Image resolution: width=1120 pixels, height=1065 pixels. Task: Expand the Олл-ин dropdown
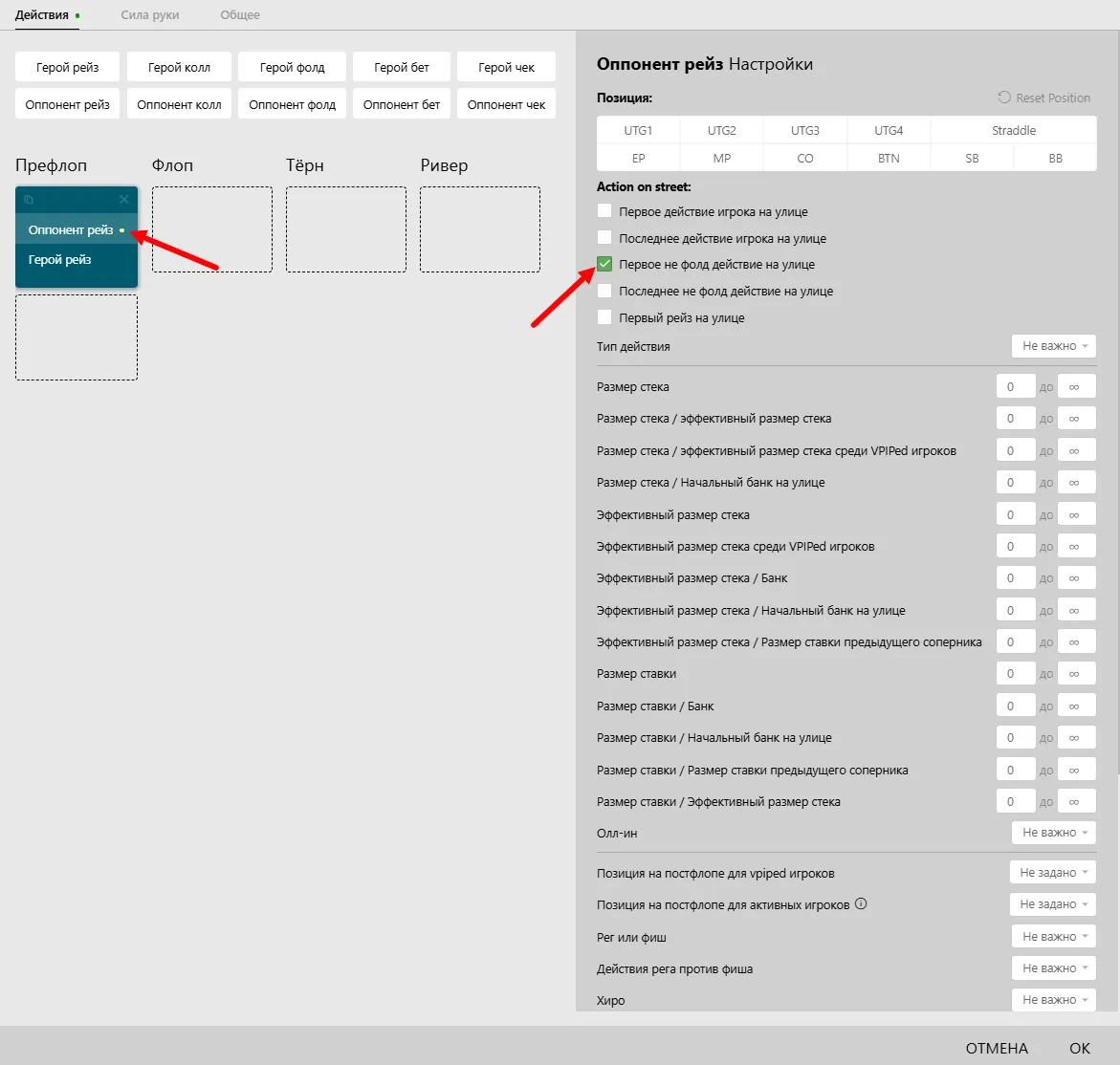1054,833
